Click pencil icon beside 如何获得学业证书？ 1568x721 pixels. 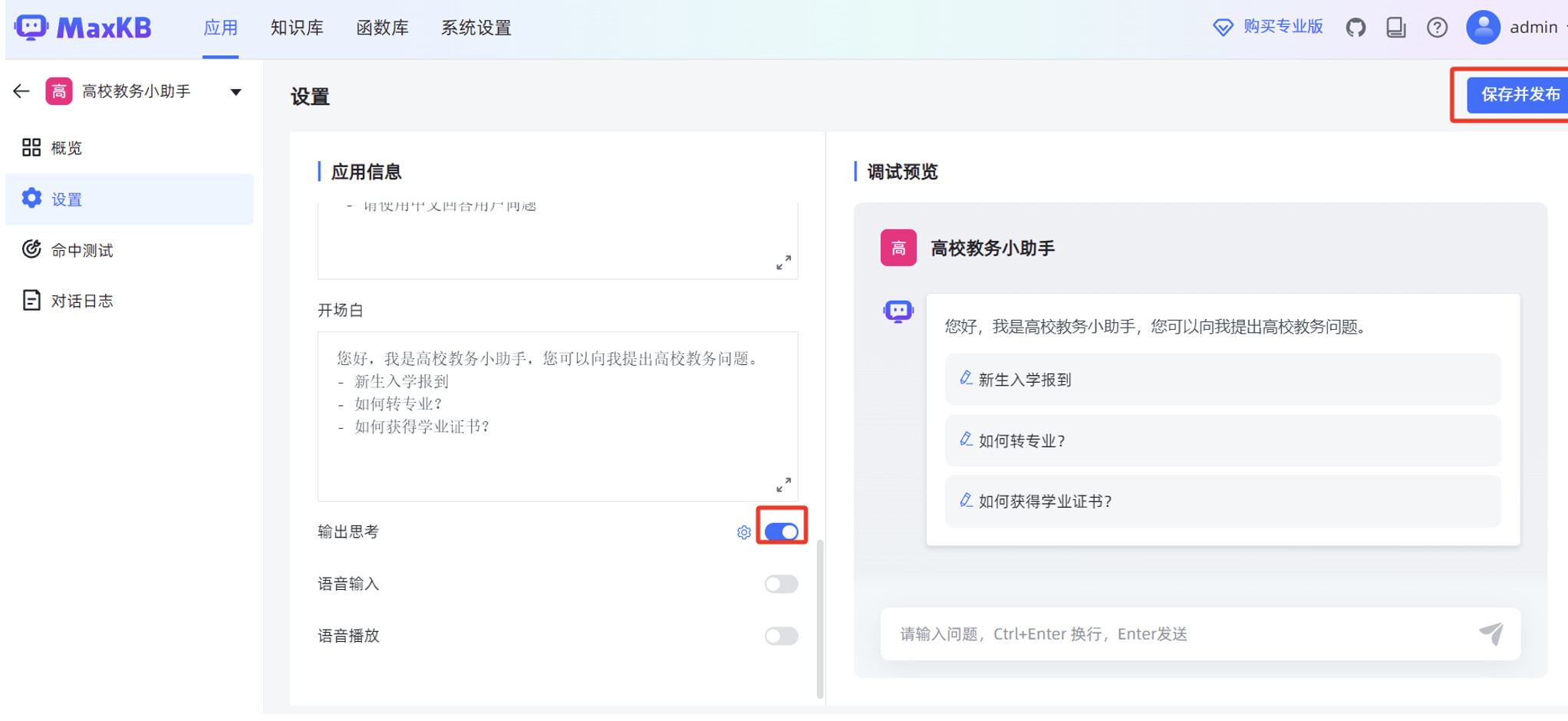coord(966,500)
